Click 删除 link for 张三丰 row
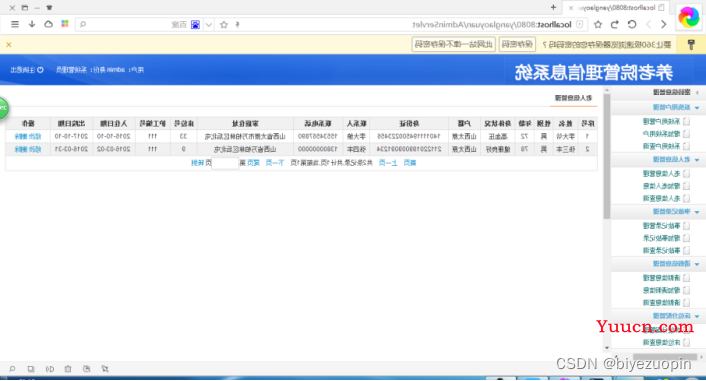 pyautogui.click(x=21, y=149)
